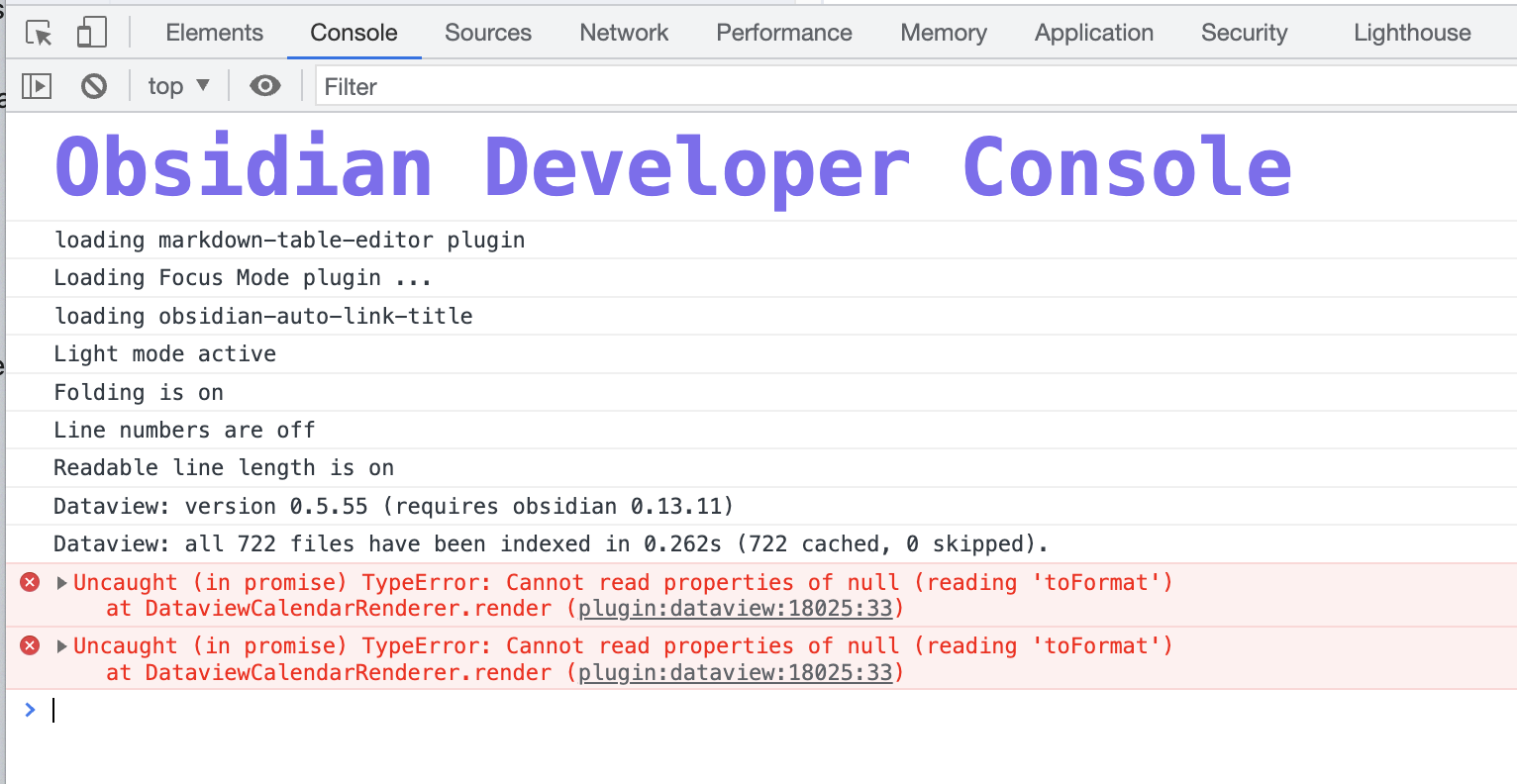Image resolution: width=1517 pixels, height=784 pixels.
Task: Click the red error circle icon
Action: tap(28, 583)
